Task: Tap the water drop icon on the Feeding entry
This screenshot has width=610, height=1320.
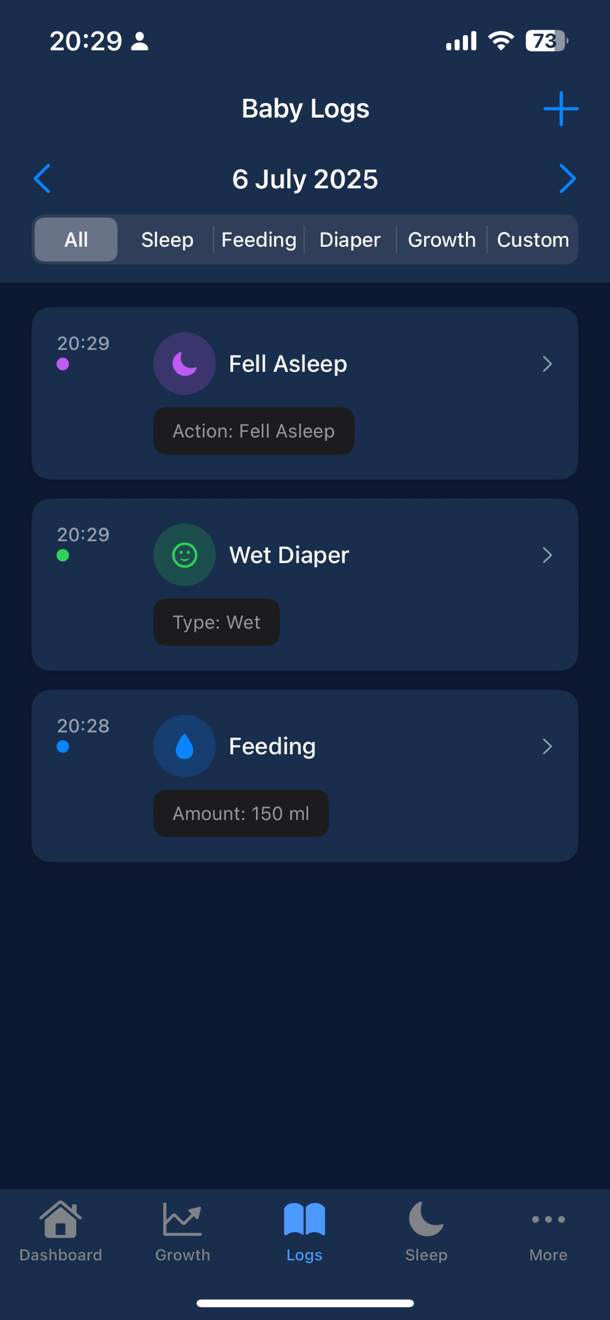Action: point(184,746)
